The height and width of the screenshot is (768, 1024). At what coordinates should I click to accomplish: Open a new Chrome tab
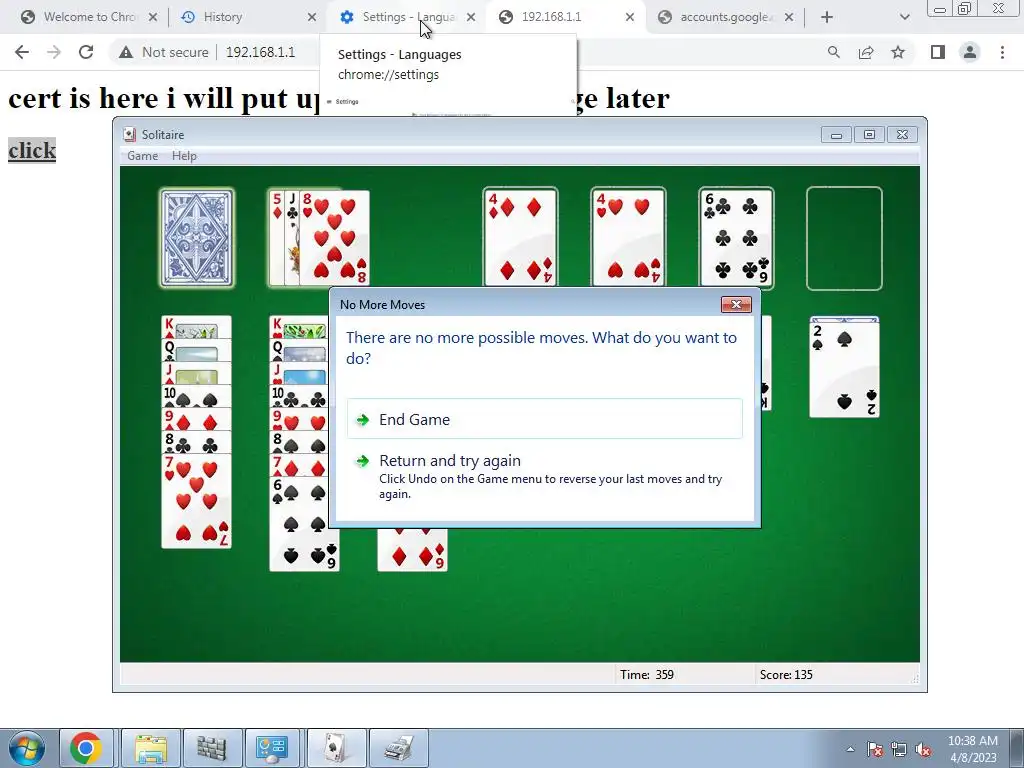(x=827, y=17)
